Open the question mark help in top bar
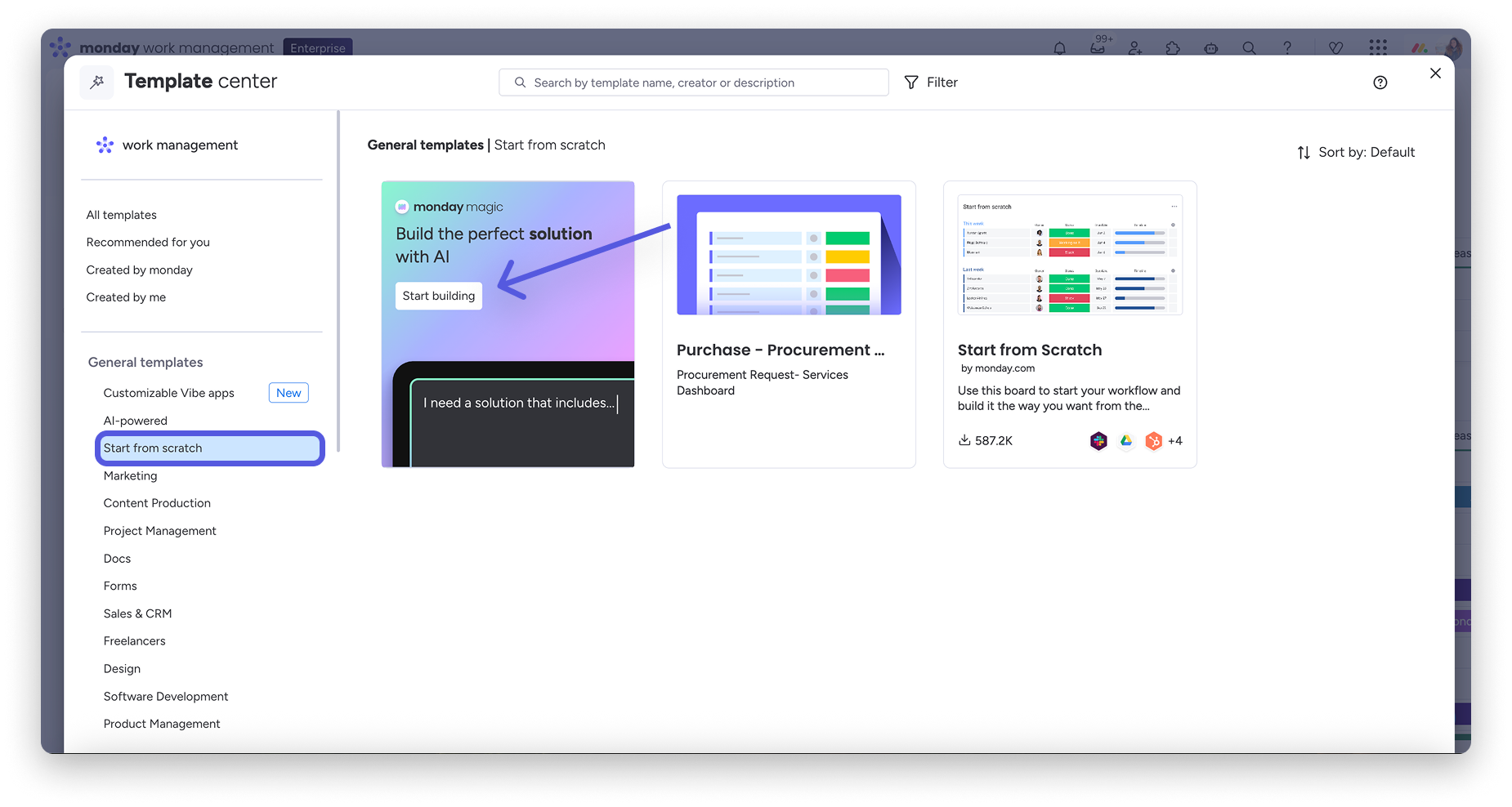Viewport: 1512px width, 807px height. coord(1287,48)
